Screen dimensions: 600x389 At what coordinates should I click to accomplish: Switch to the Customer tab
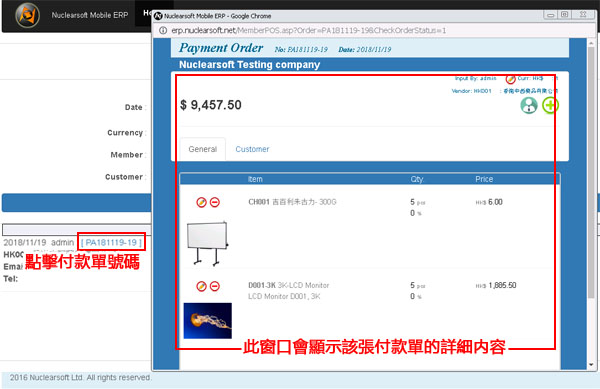[x=252, y=149]
